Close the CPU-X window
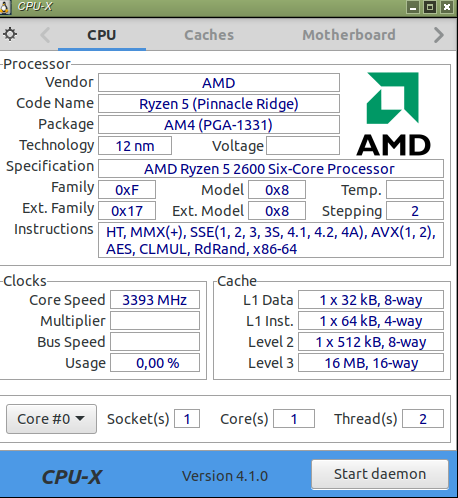Screen dimensions: 458x498 pos(447,7)
